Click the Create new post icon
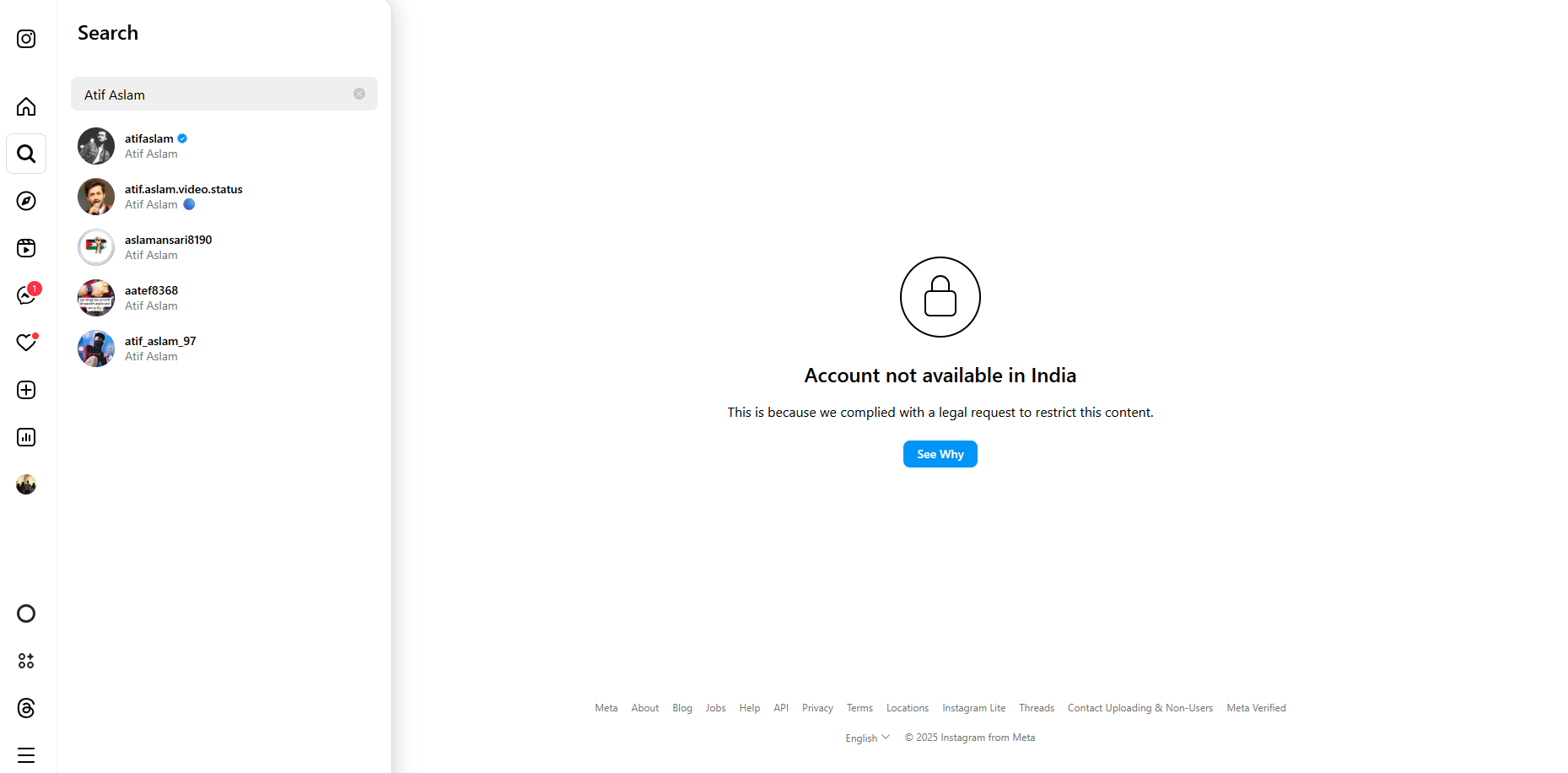The width and height of the screenshot is (1568, 773). pyautogui.click(x=26, y=390)
